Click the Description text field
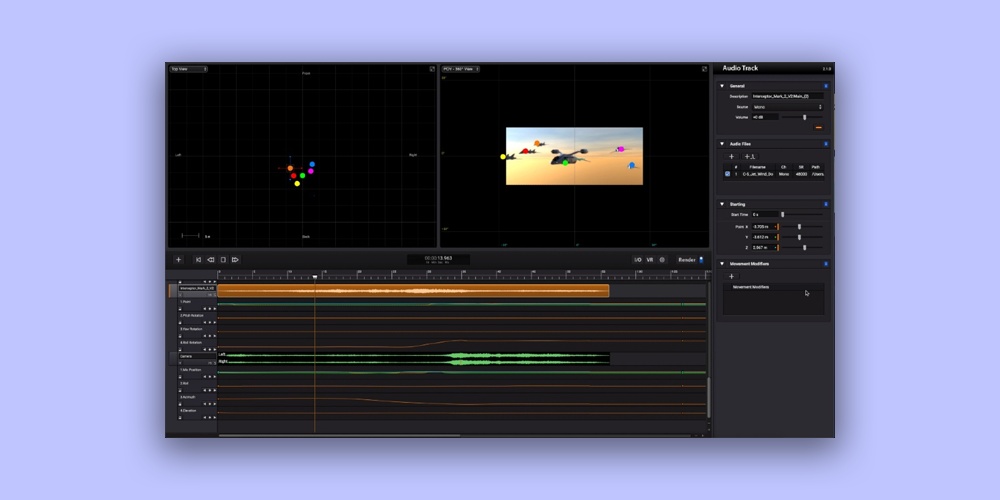 [x=787, y=96]
